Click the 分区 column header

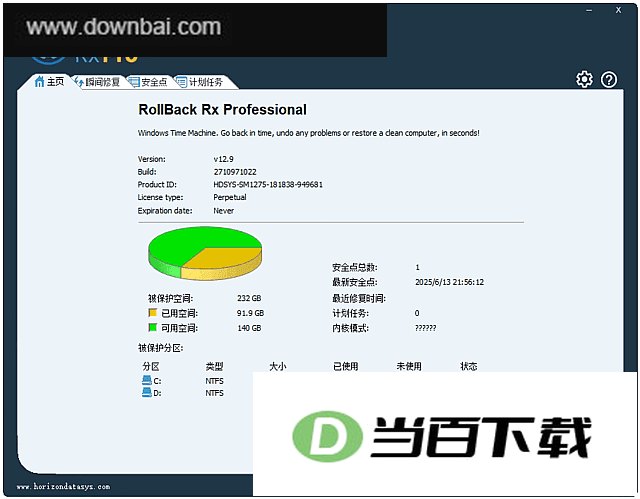click(151, 366)
